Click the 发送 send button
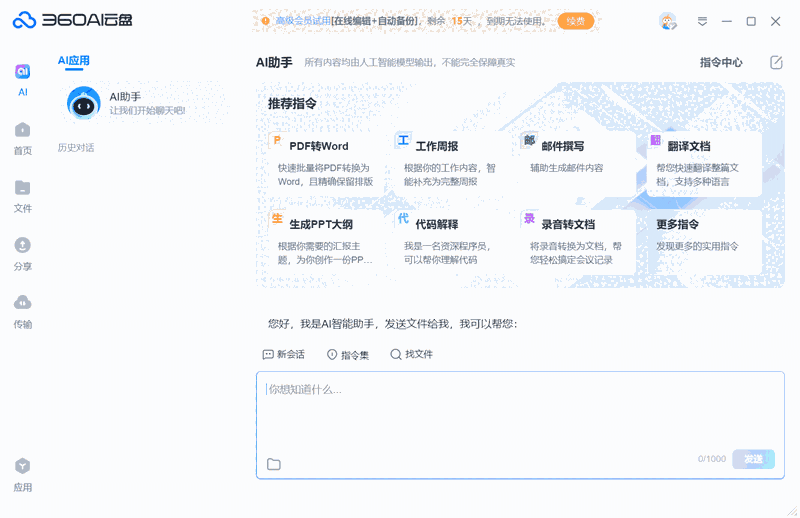Viewport: 800px width, 518px height. (753, 459)
